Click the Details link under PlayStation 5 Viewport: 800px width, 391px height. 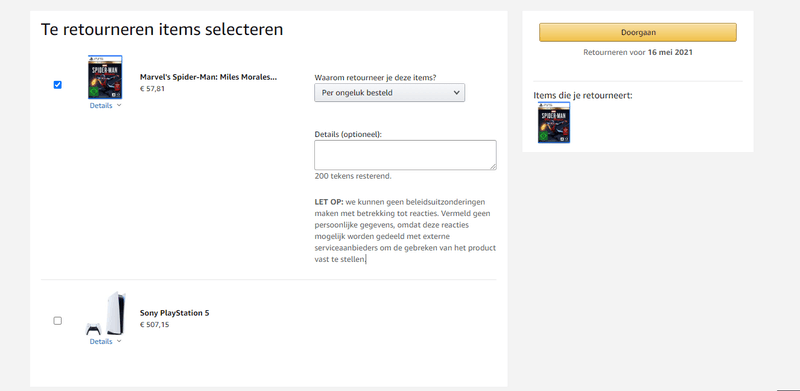click(x=101, y=341)
